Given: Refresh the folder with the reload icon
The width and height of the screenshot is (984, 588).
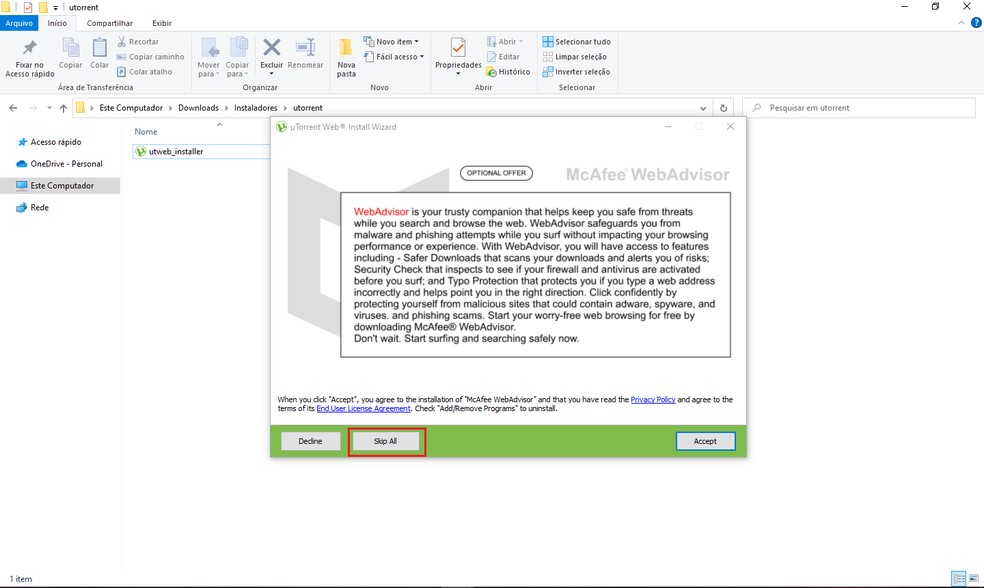Looking at the screenshot, I should [x=723, y=108].
